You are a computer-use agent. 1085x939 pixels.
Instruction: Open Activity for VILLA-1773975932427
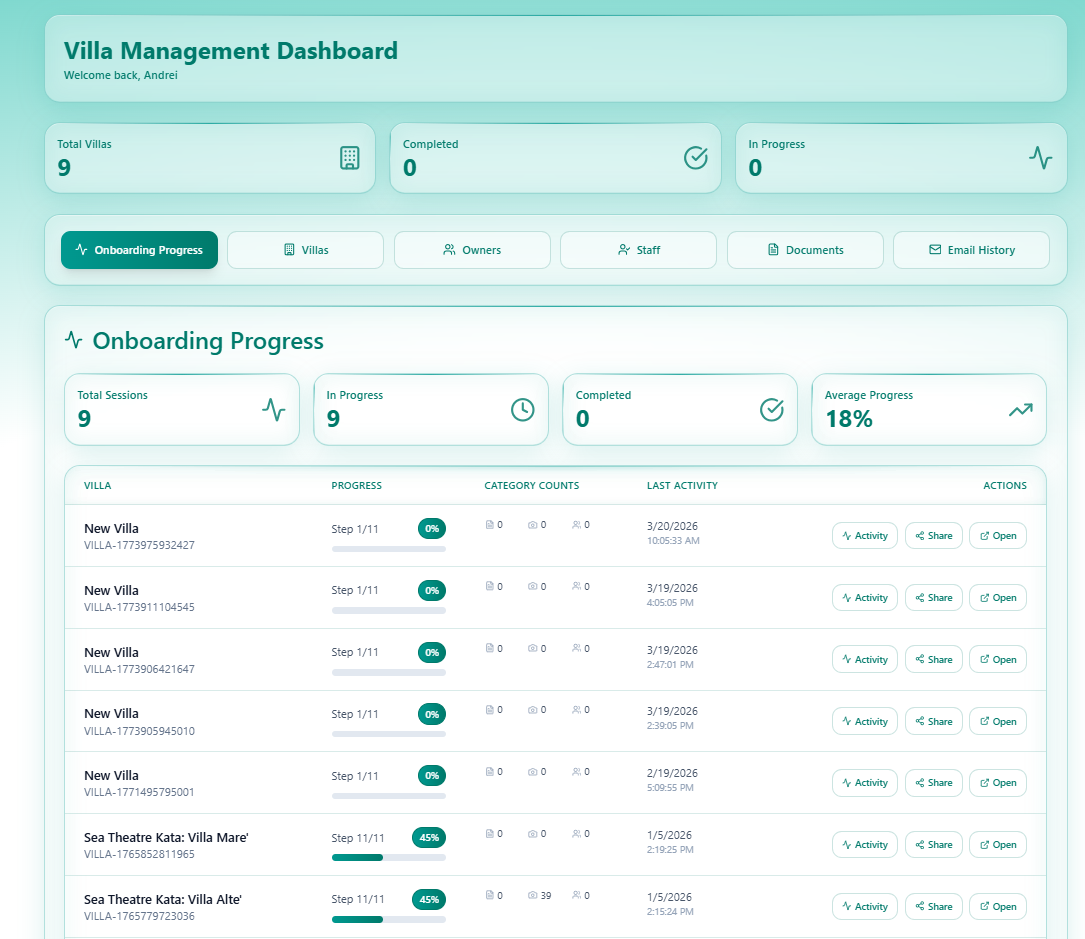pyautogui.click(x=865, y=536)
